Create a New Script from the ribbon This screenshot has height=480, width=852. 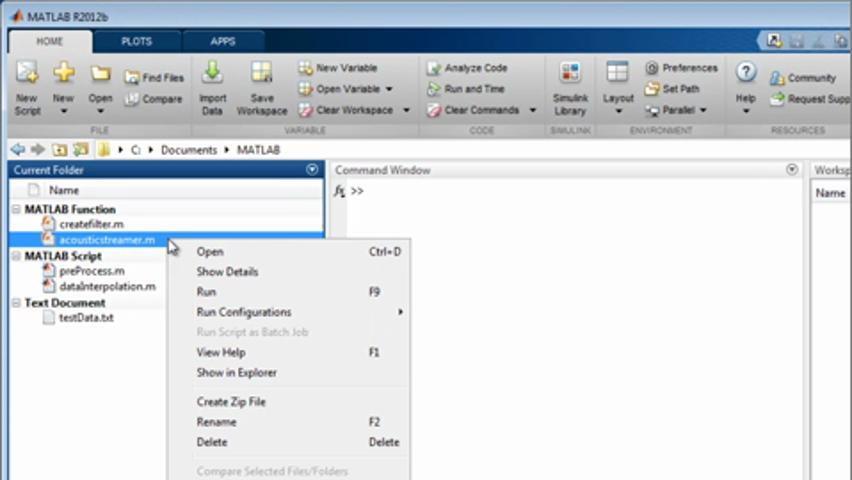(27, 88)
